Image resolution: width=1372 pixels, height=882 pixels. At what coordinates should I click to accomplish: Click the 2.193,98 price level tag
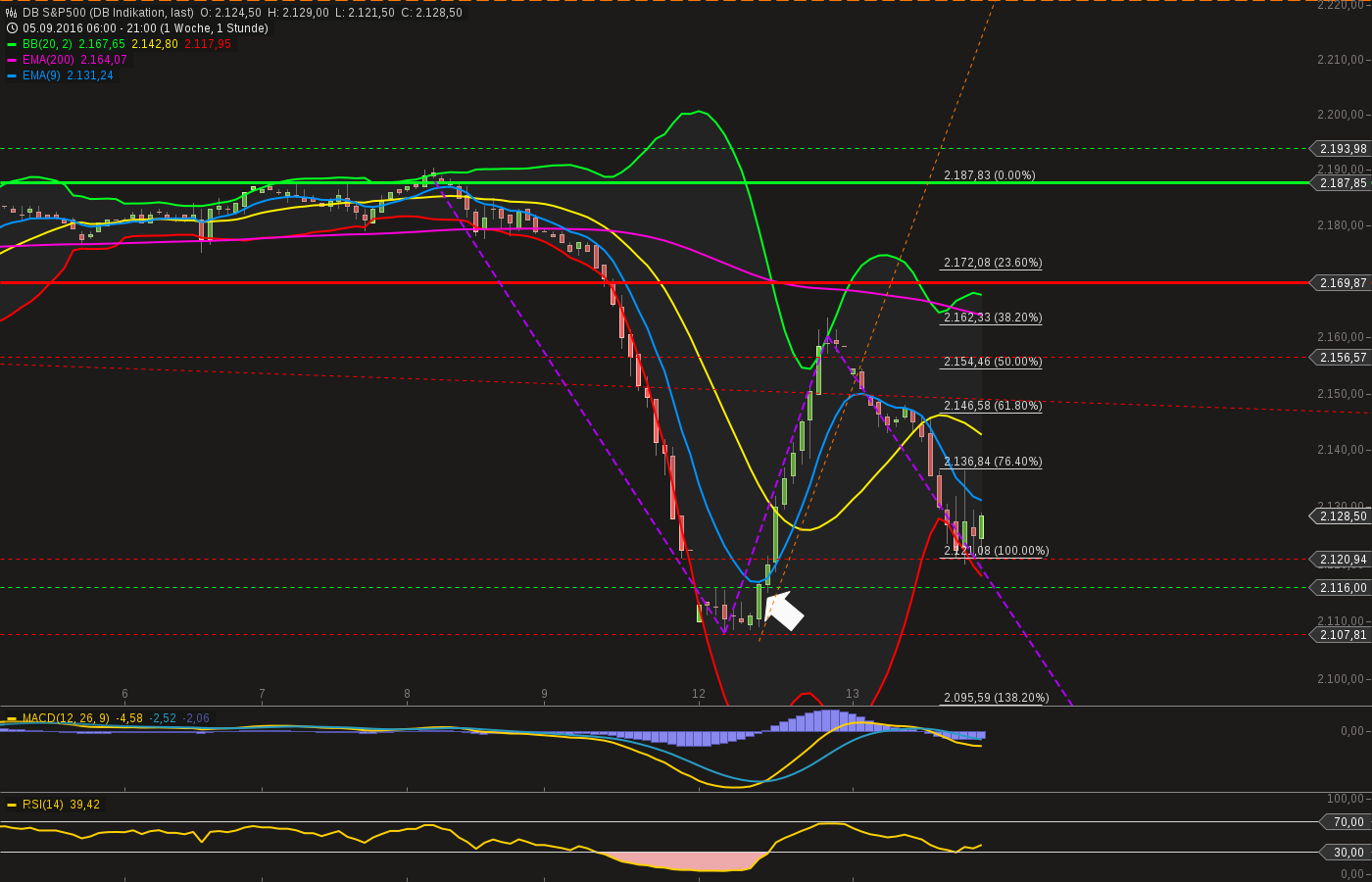[1341, 149]
